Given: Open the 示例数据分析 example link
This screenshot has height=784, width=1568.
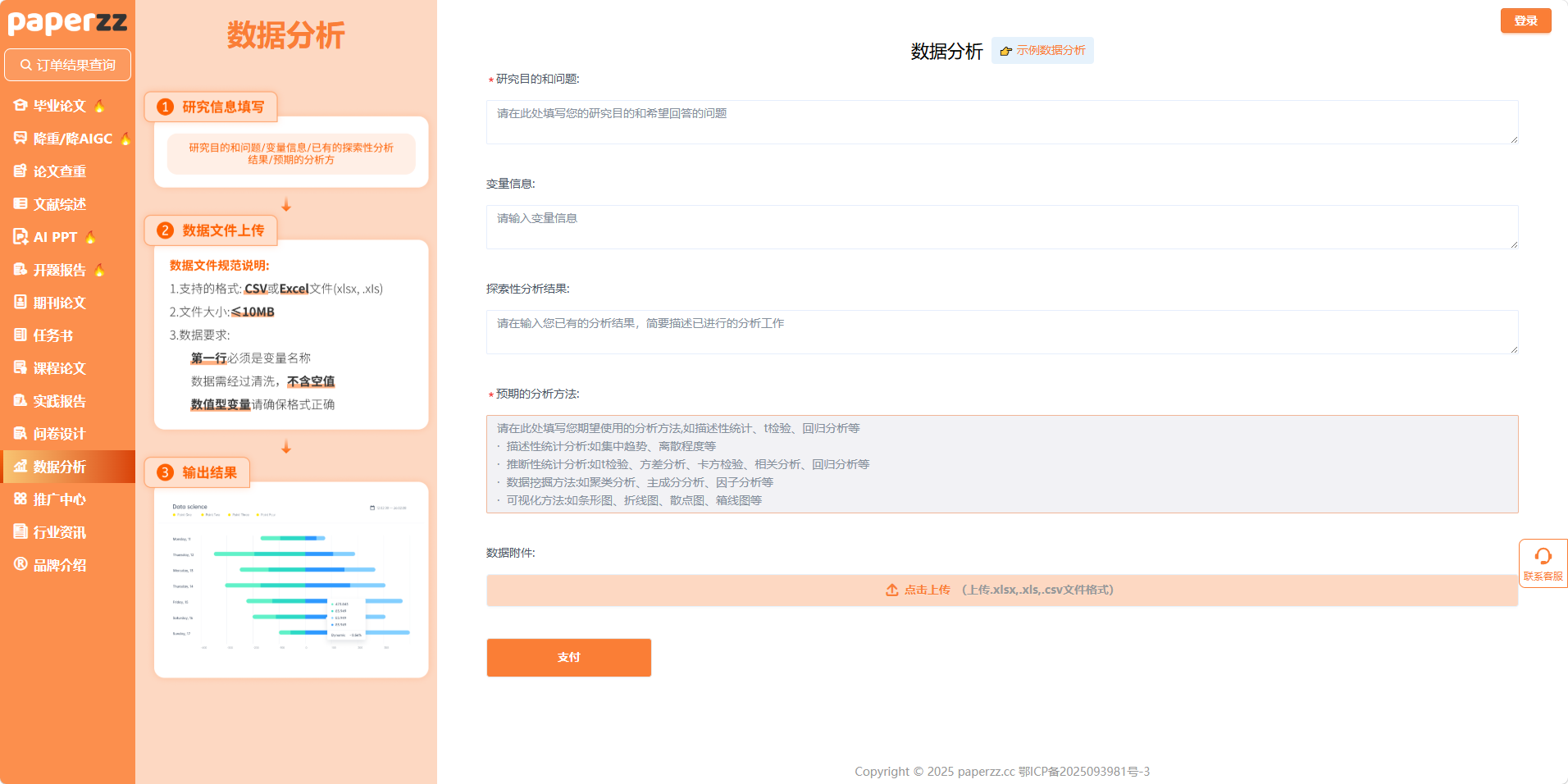Looking at the screenshot, I should (1042, 51).
